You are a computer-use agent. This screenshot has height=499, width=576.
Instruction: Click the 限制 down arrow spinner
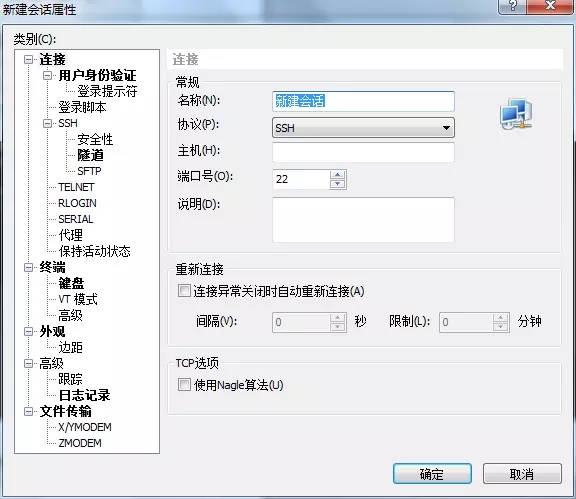500,327
